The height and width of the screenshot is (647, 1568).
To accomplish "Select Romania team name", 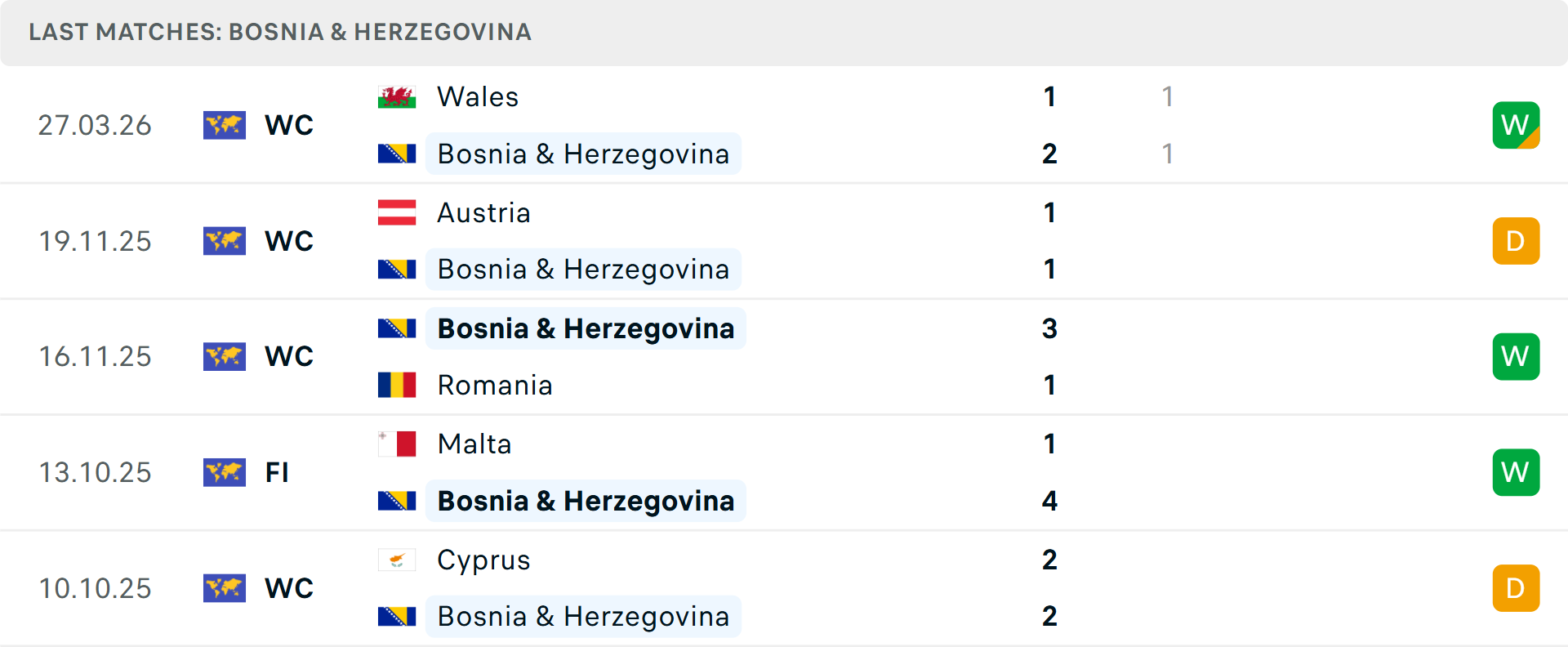I will click(495, 385).
